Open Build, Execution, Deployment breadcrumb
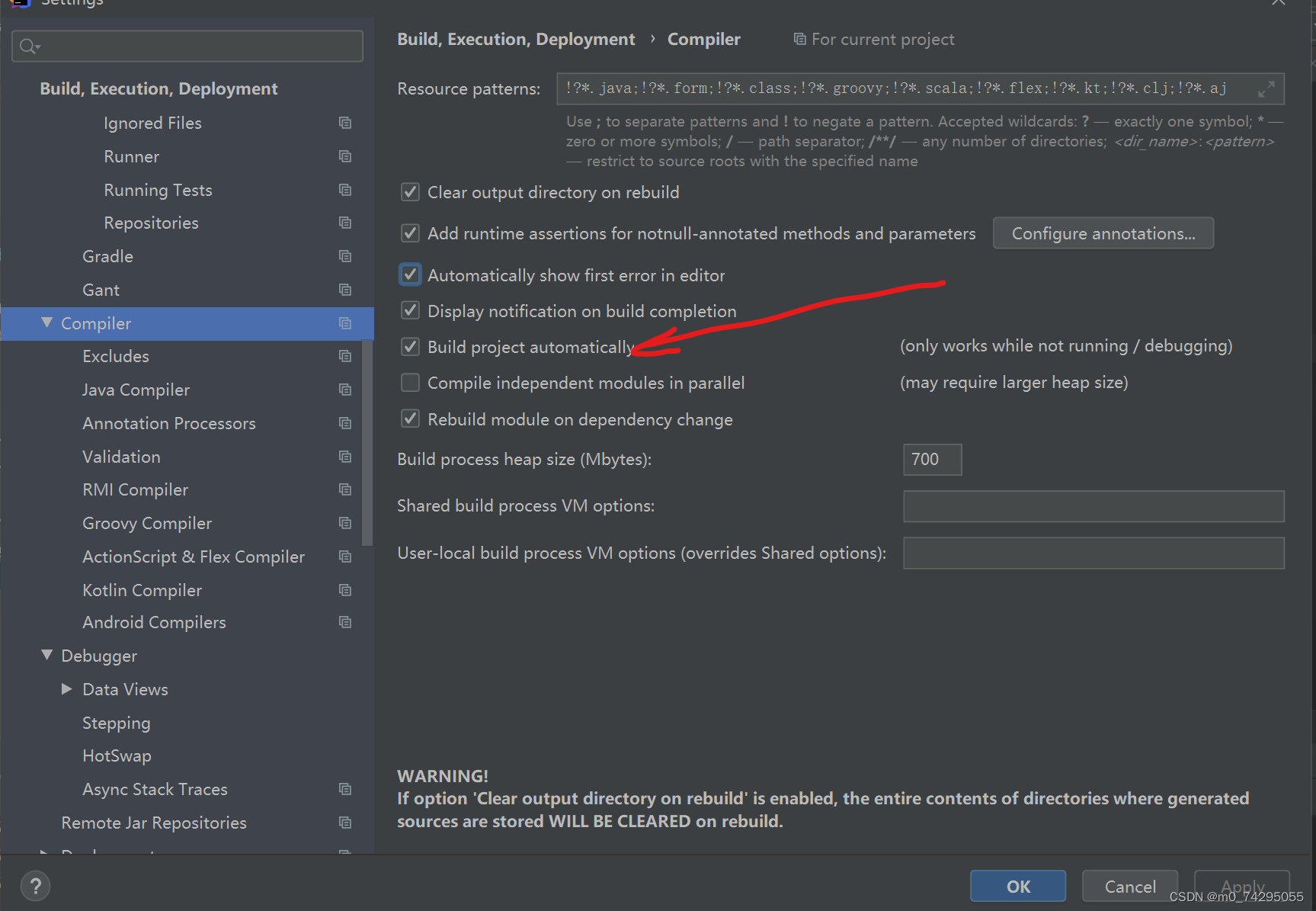The height and width of the screenshot is (911, 1316). pyautogui.click(x=516, y=39)
